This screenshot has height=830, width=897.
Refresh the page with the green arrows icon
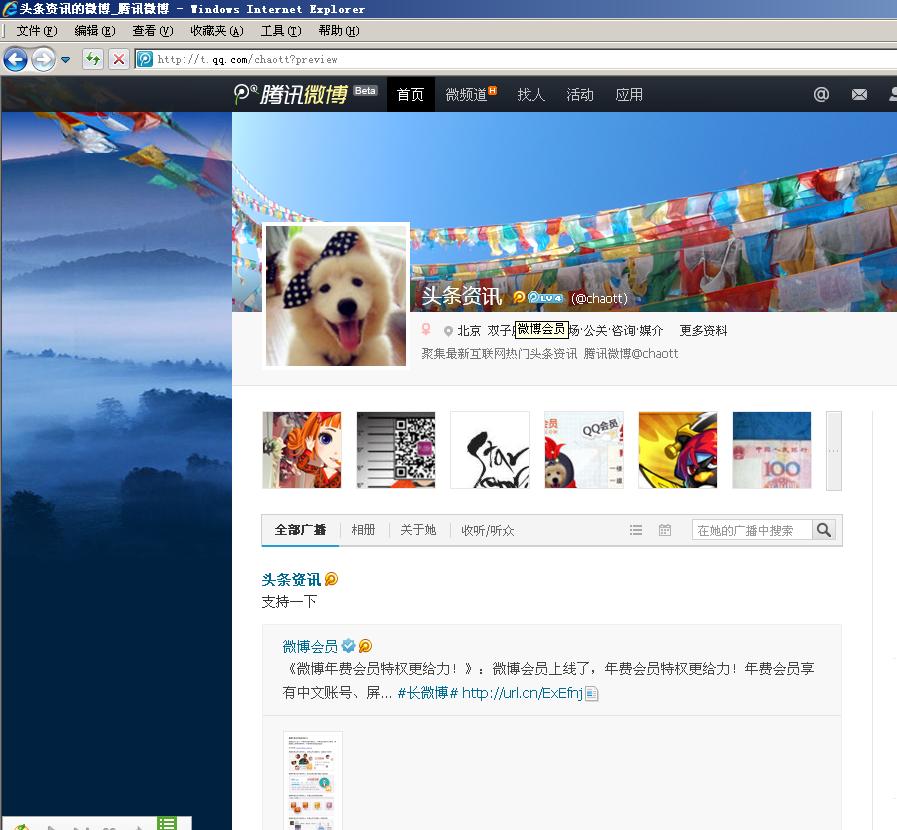[93, 59]
